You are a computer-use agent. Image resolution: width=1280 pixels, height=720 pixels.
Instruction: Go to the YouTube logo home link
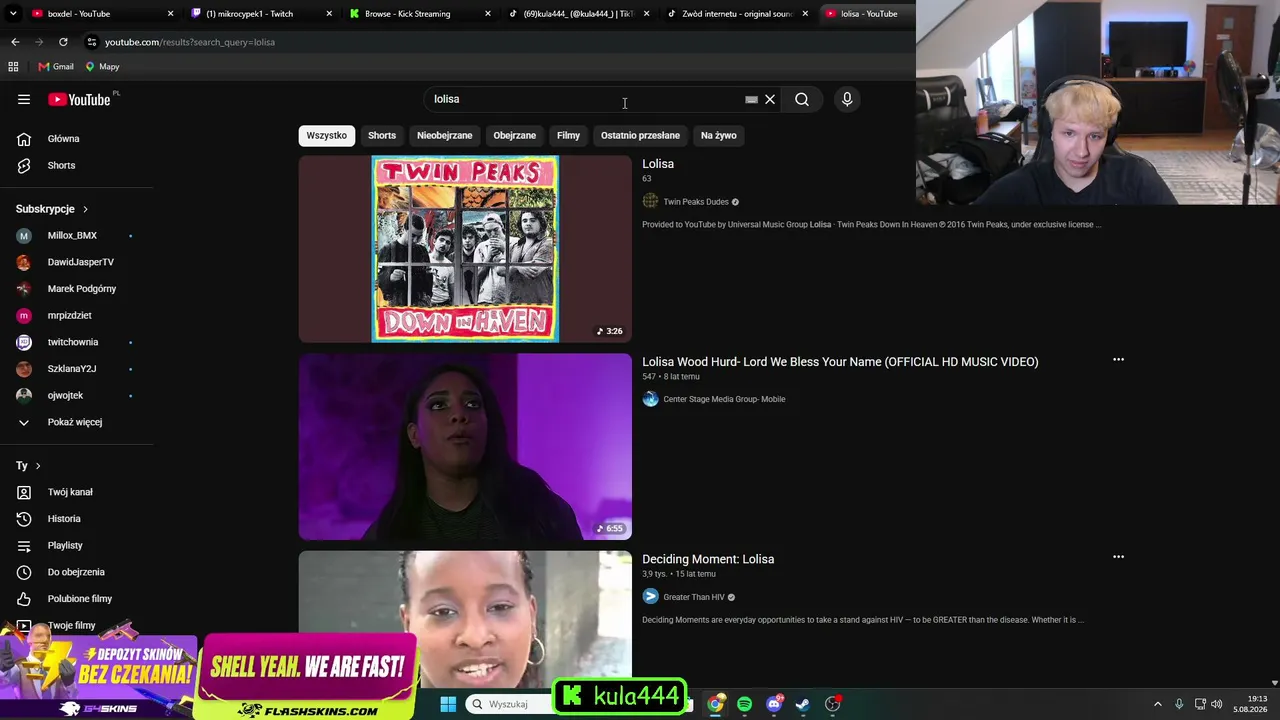click(x=79, y=99)
